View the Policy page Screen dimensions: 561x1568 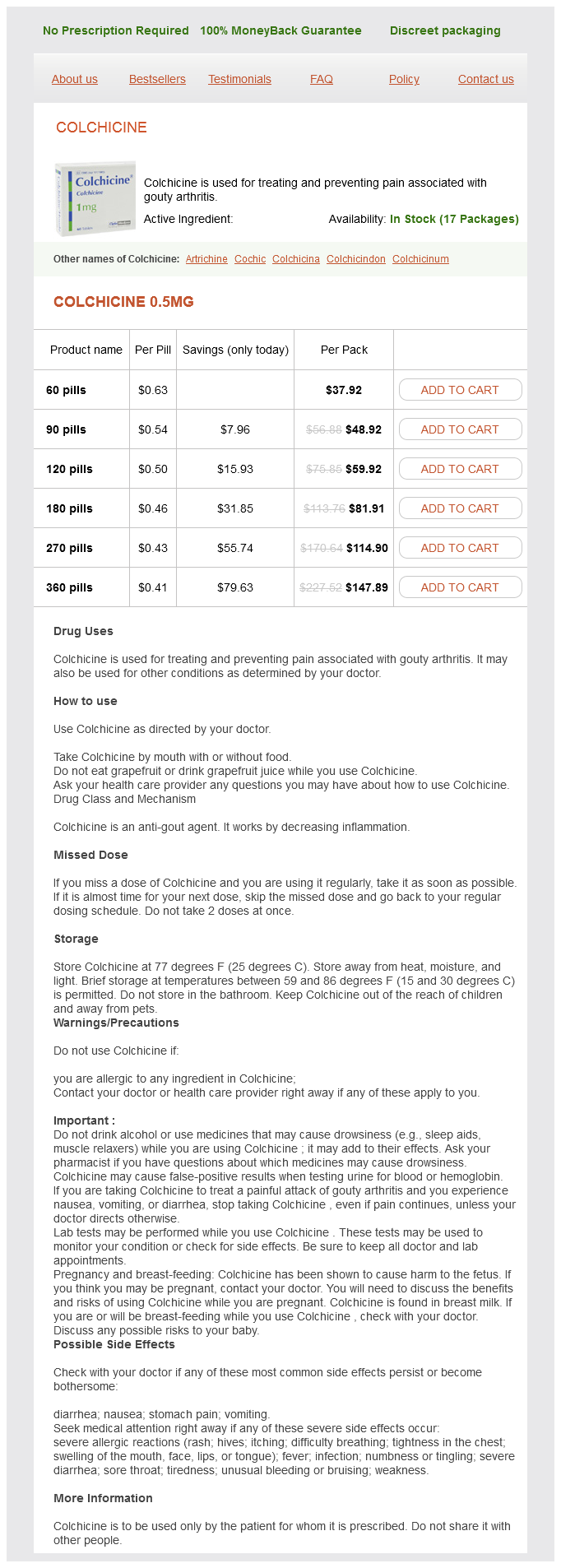click(x=404, y=79)
